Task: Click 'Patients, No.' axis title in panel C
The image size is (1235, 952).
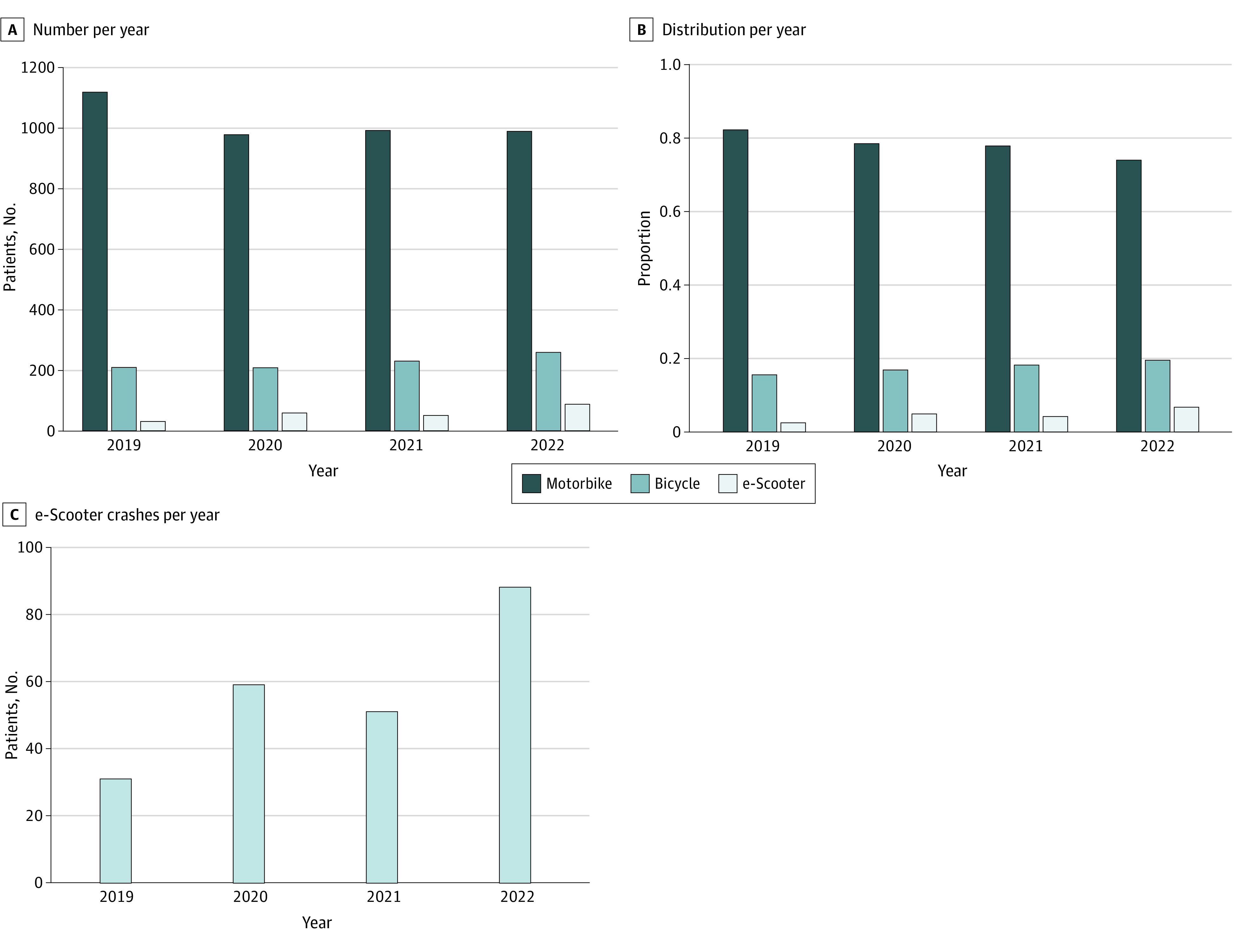Action: pyautogui.click(x=12, y=715)
